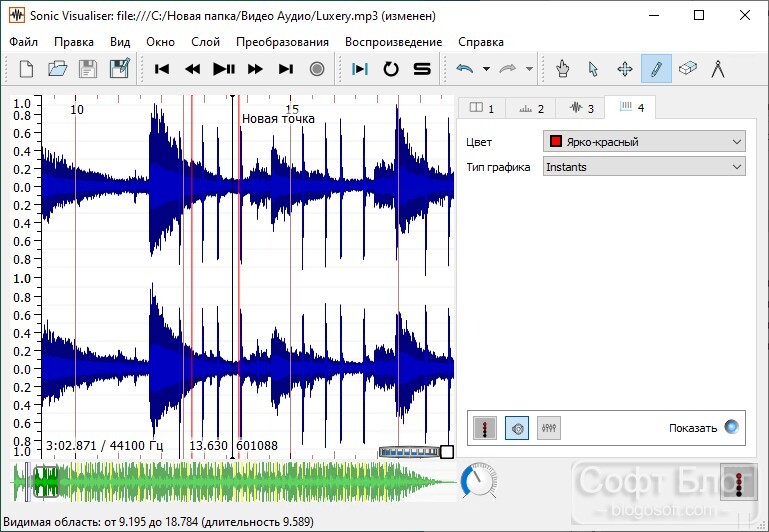This screenshot has width=769, height=532.
Task: Jump to the end of audio
Action: point(286,69)
